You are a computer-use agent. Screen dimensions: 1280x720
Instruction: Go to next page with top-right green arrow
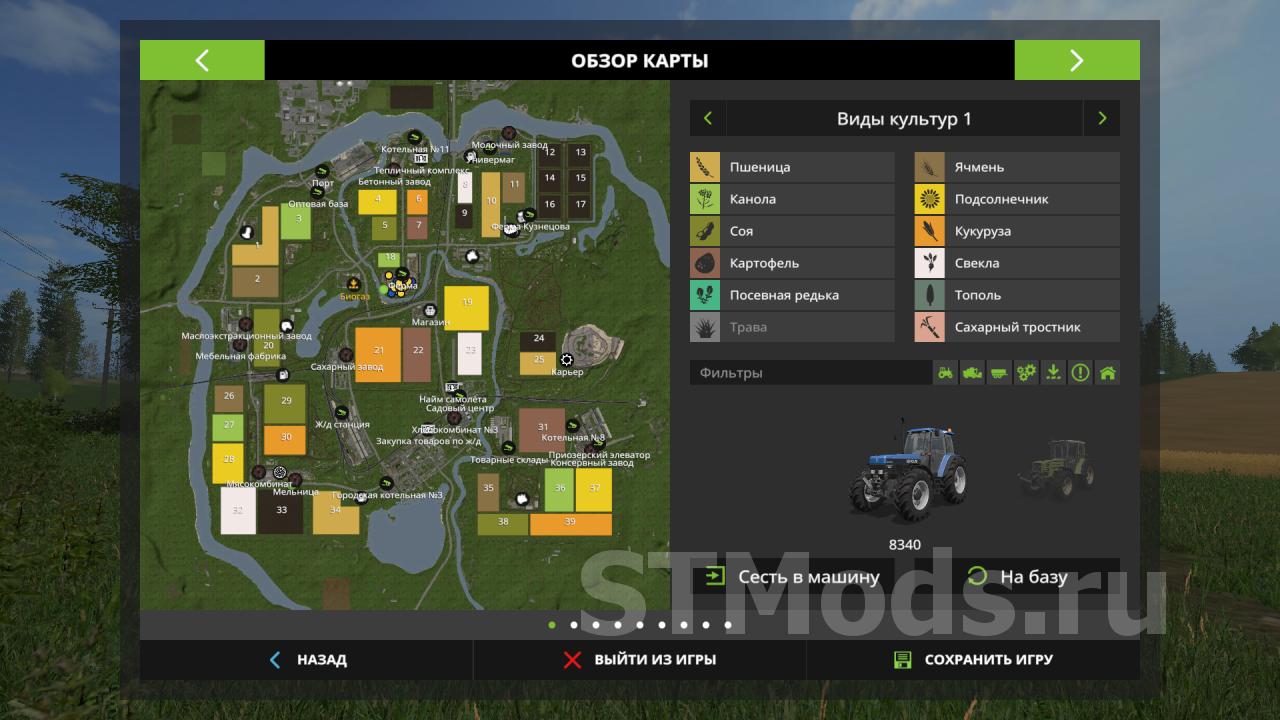(x=1077, y=60)
